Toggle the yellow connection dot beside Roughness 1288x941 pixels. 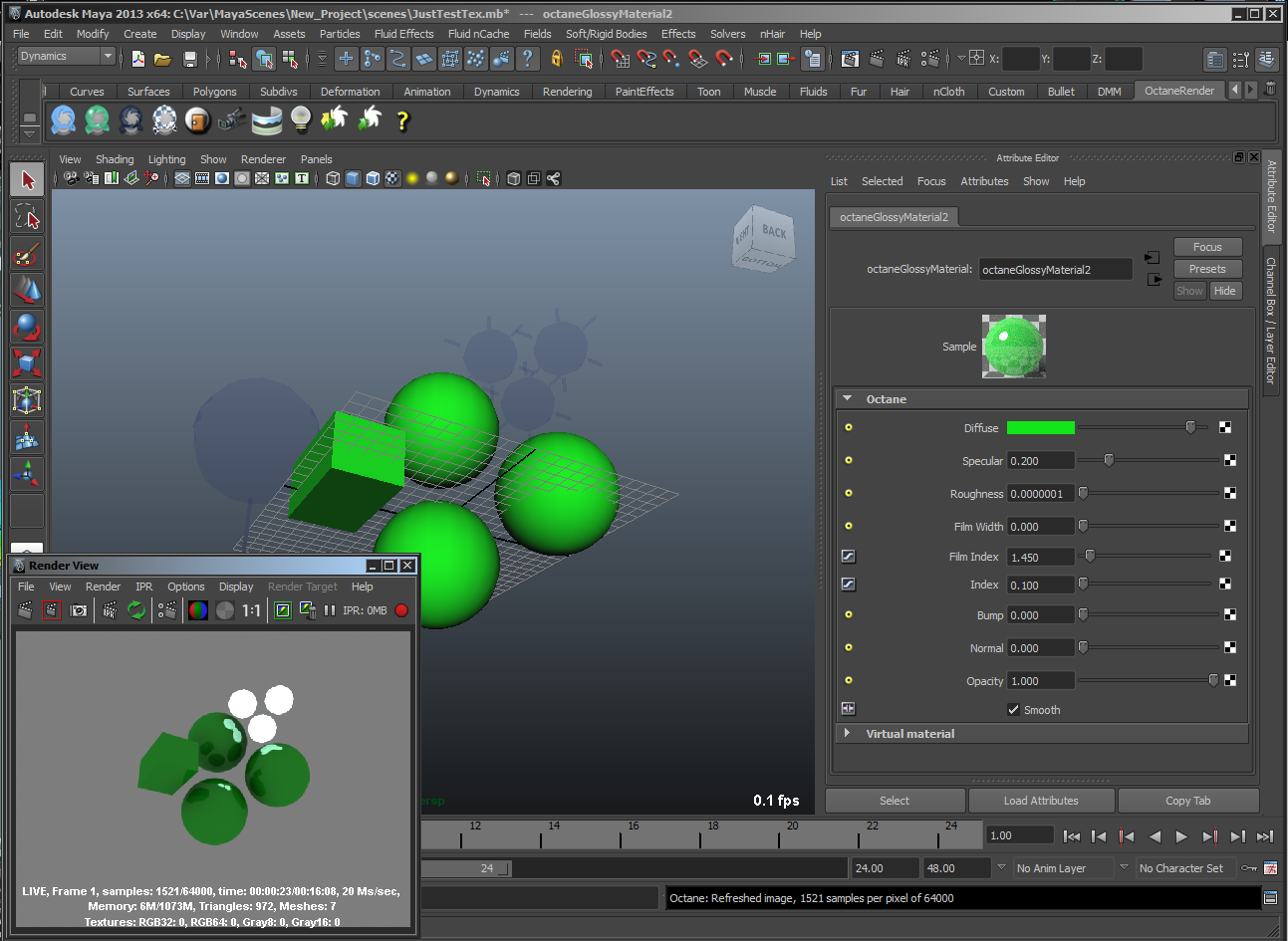pos(849,493)
